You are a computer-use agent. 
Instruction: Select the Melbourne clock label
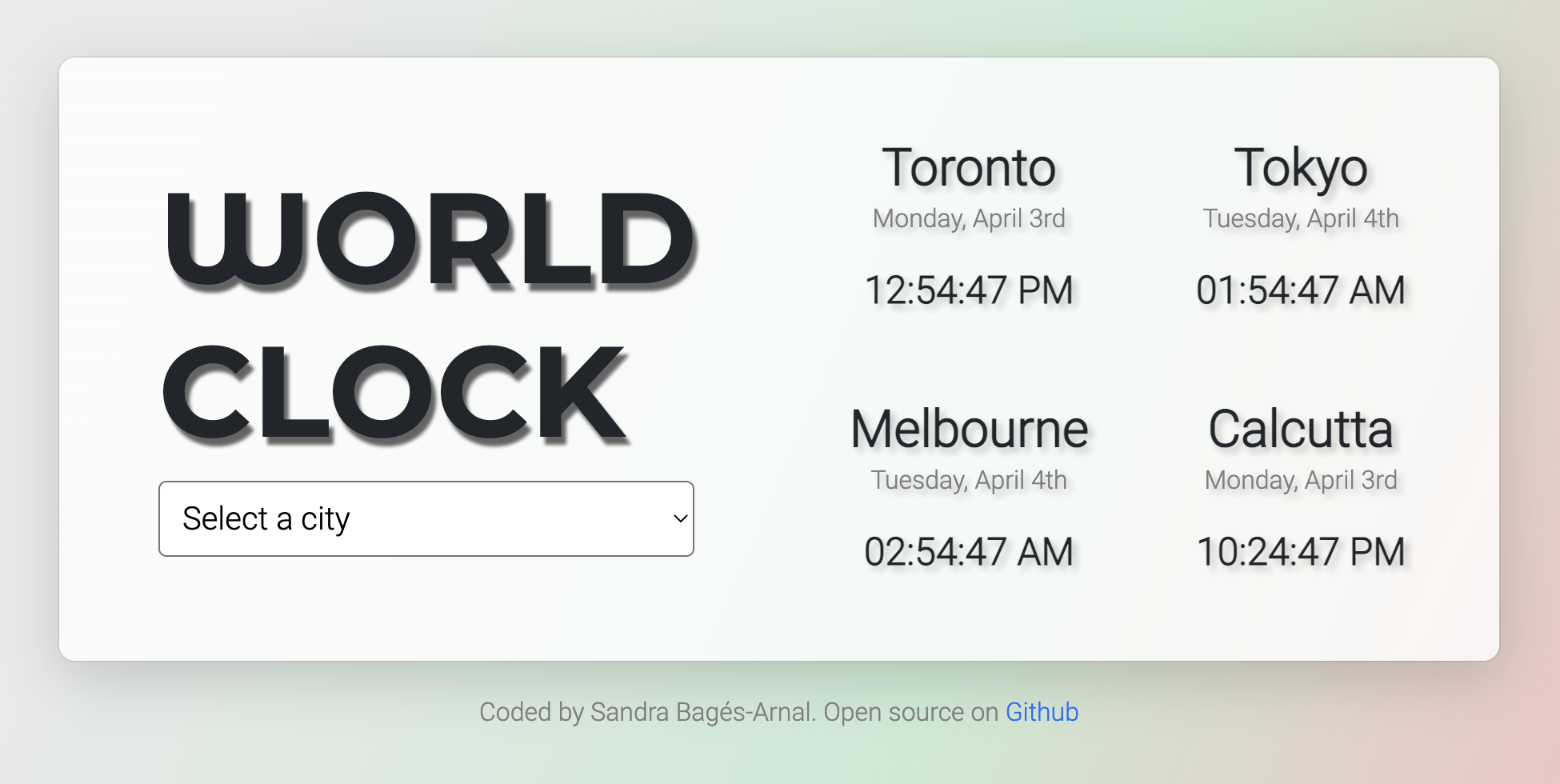click(x=970, y=430)
